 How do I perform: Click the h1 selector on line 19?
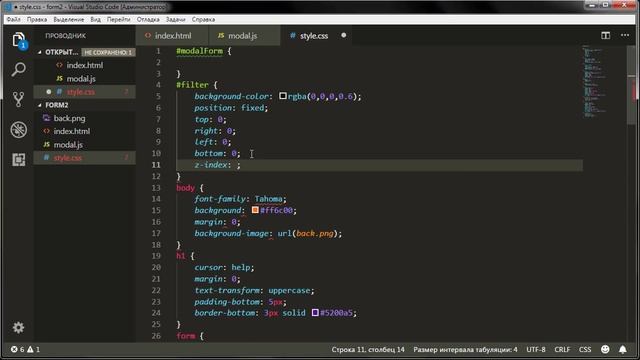point(180,256)
